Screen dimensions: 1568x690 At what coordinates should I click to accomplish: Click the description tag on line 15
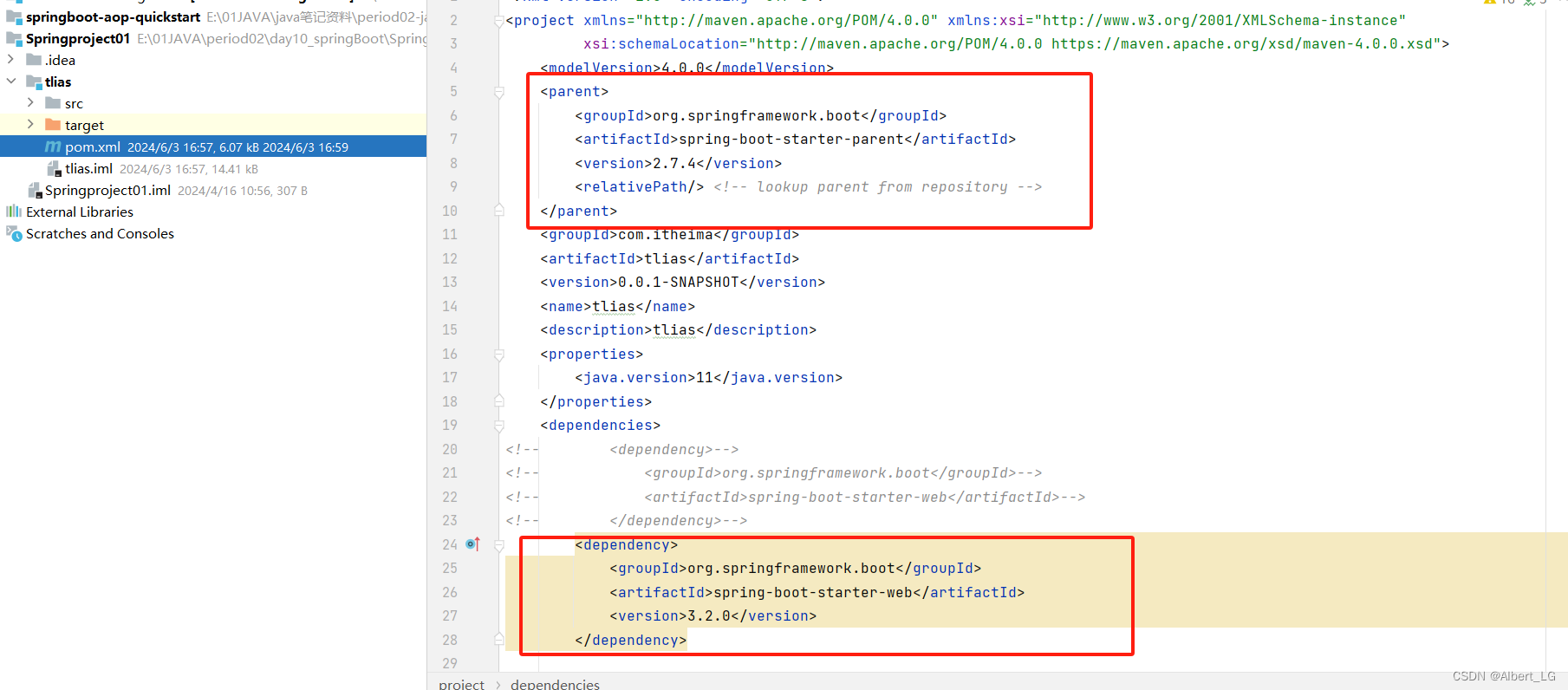(x=678, y=330)
